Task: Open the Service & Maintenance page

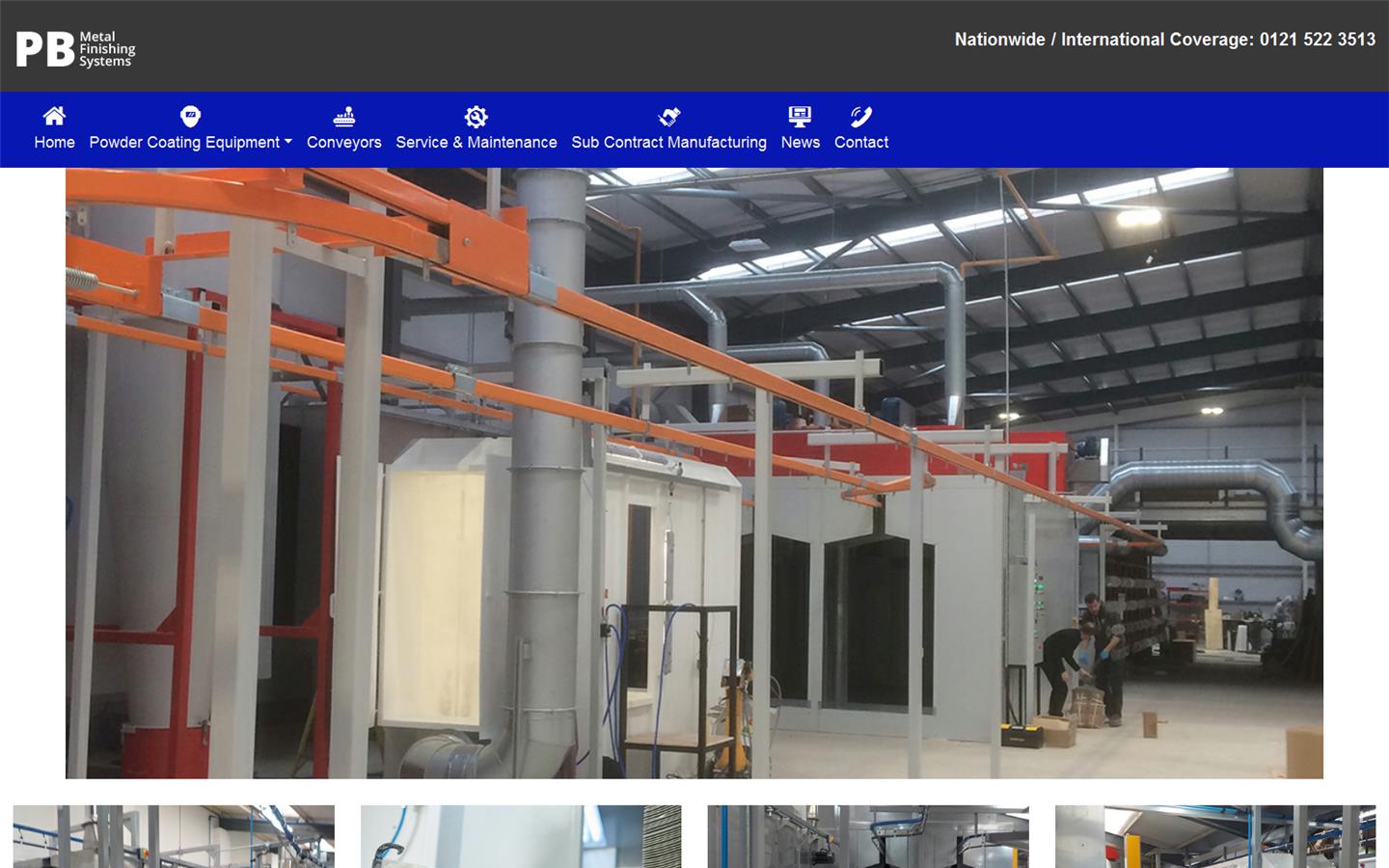Action: click(x=477, y=142)
